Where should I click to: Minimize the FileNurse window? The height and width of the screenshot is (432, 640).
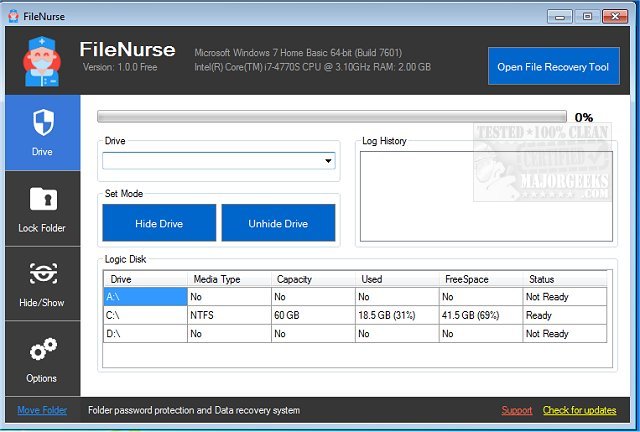[560, 17]
